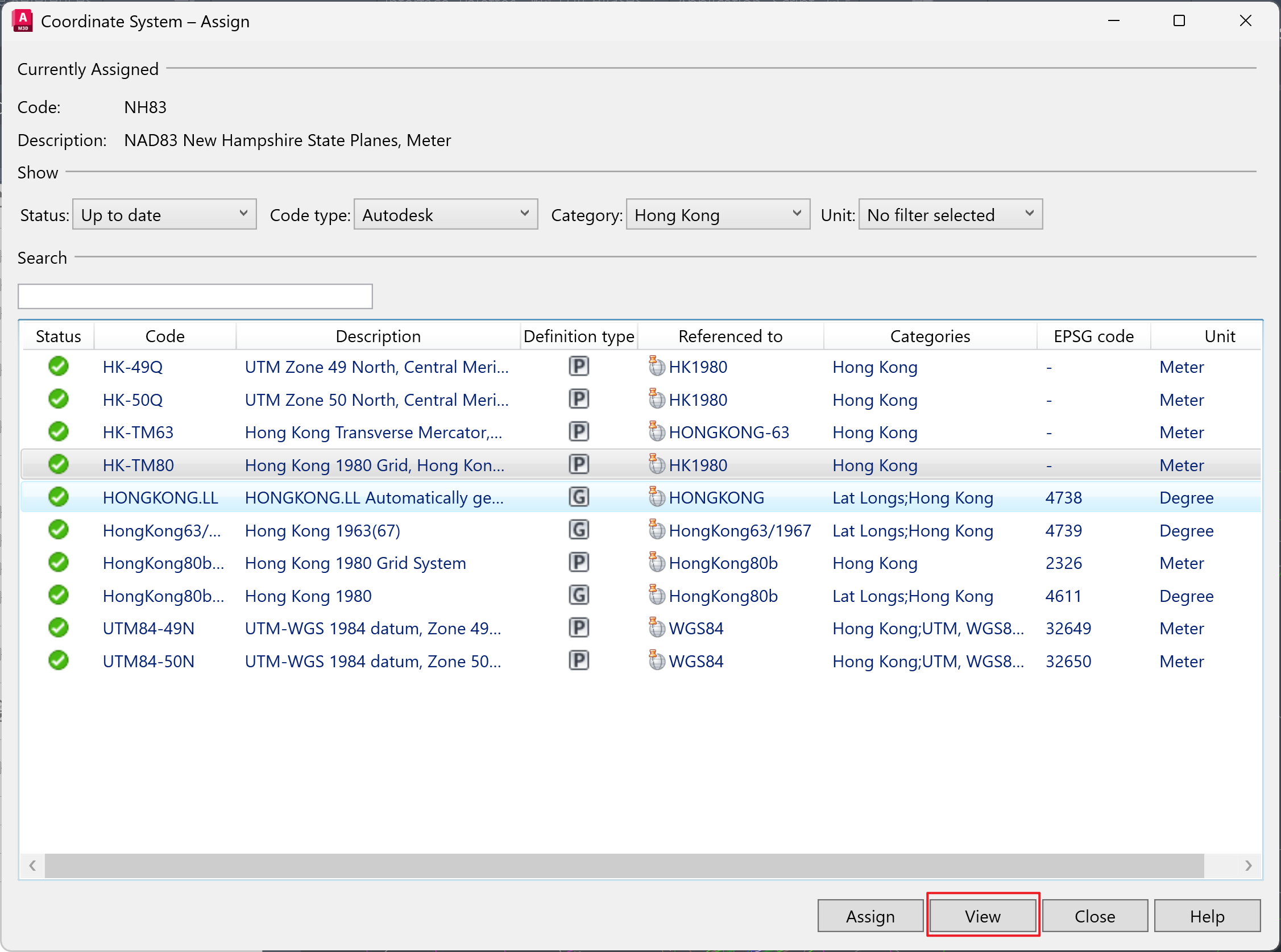Open the Status filter dropdown
This screenshot has width=1281, height=952.
click(164, 214)
